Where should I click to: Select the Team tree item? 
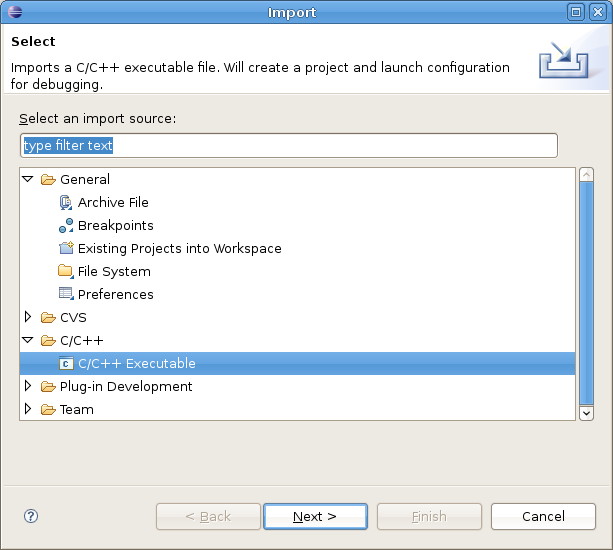point(76,409)
